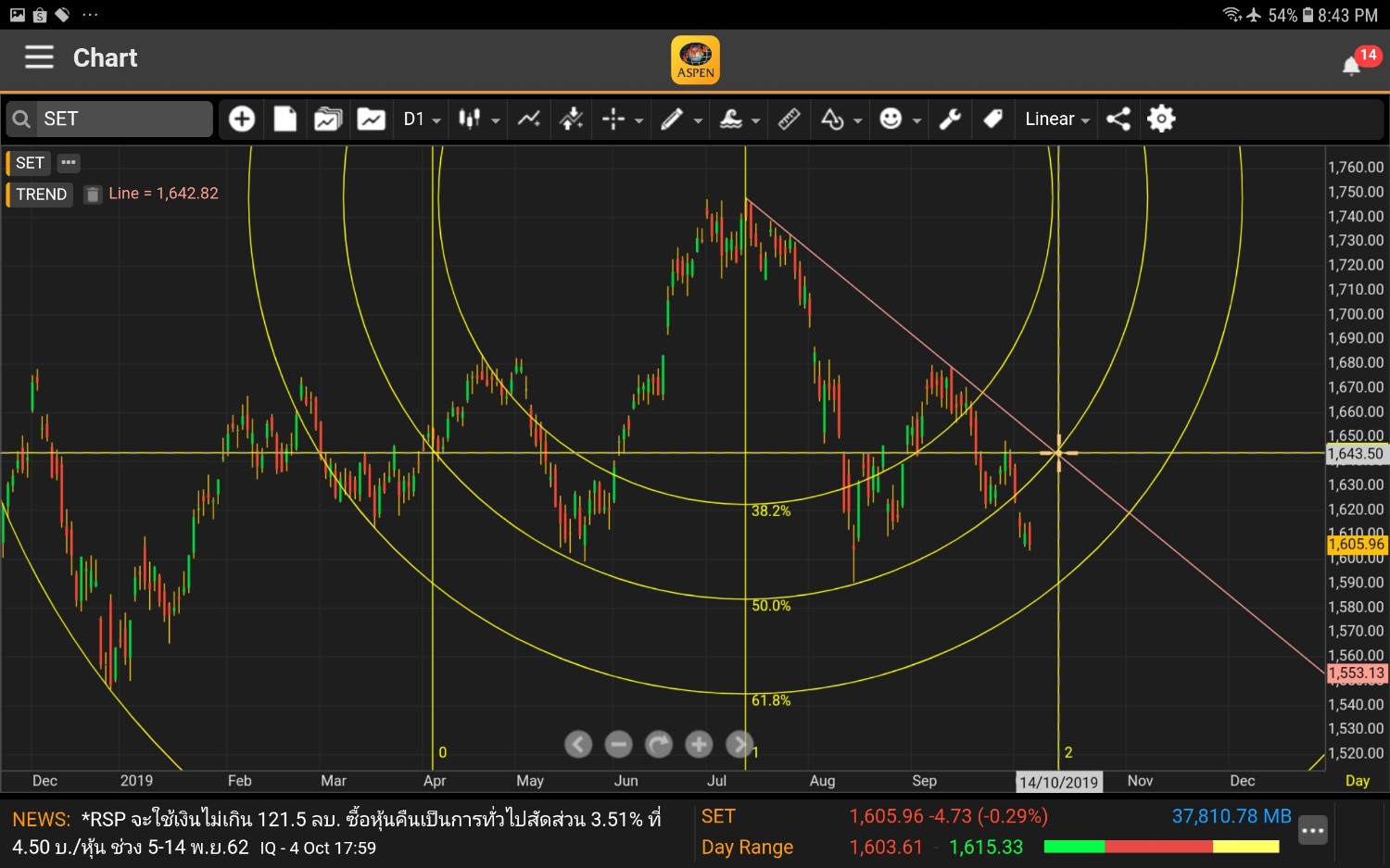Open the shapes tool dropdown
The image size is (1390, 868).
[841, 119]
